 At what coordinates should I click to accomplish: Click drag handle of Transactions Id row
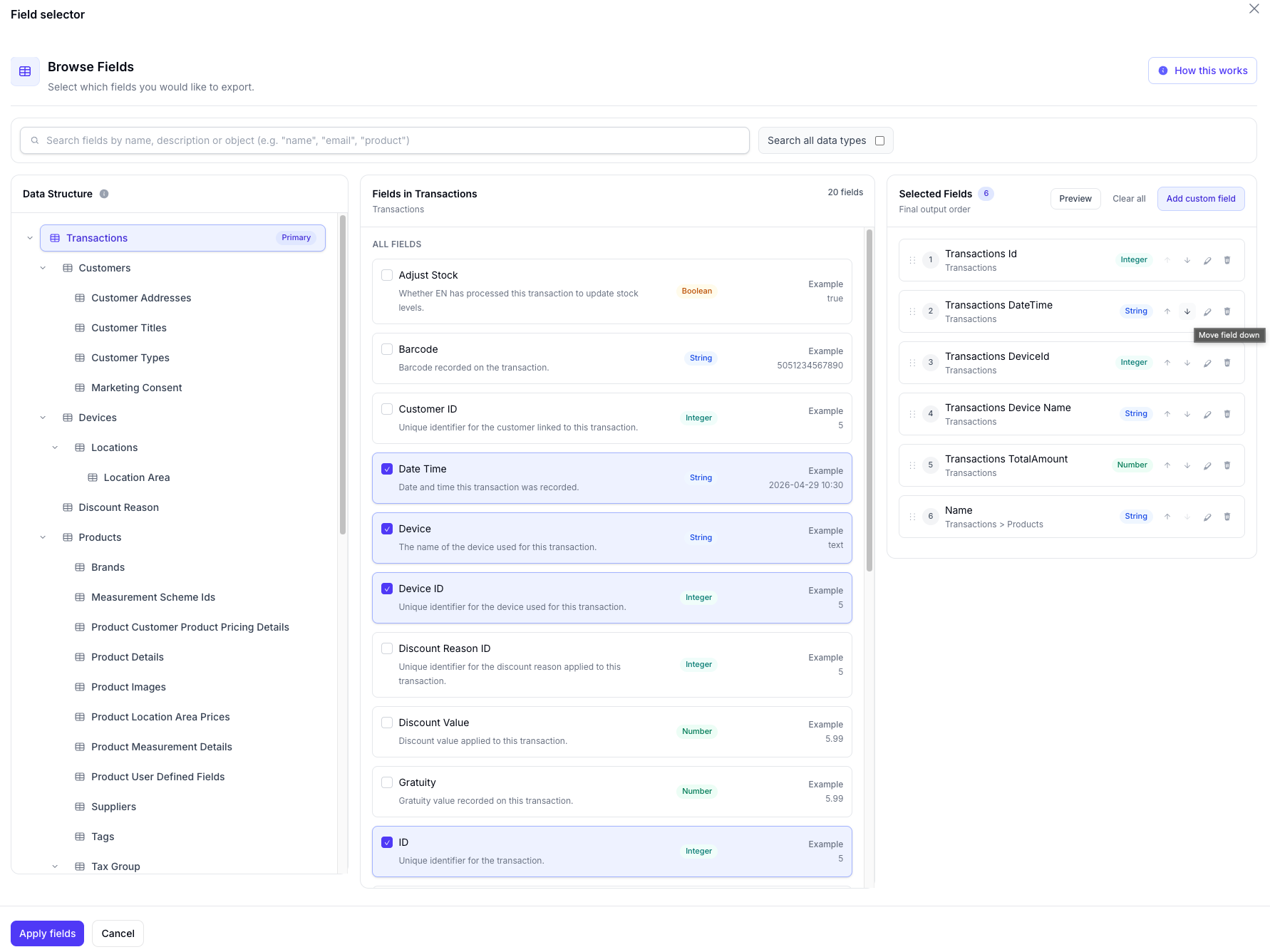[912, 260]
